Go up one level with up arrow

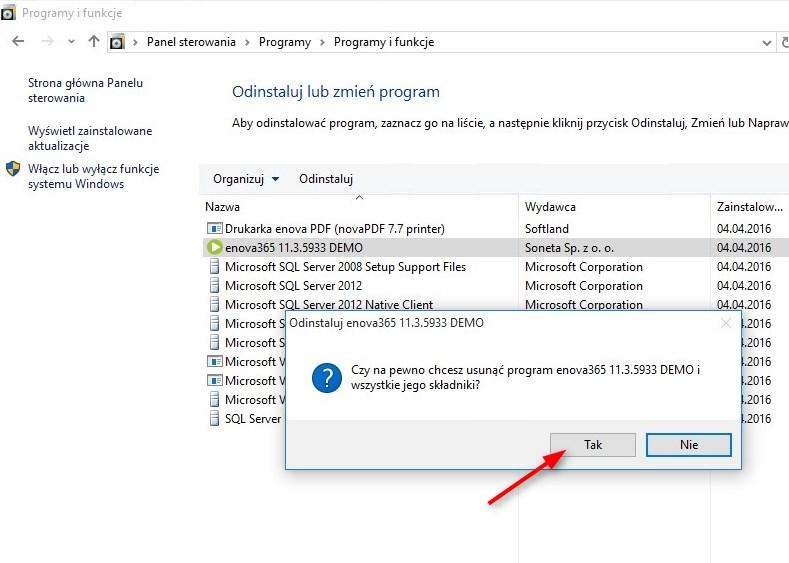pos(94,41)
